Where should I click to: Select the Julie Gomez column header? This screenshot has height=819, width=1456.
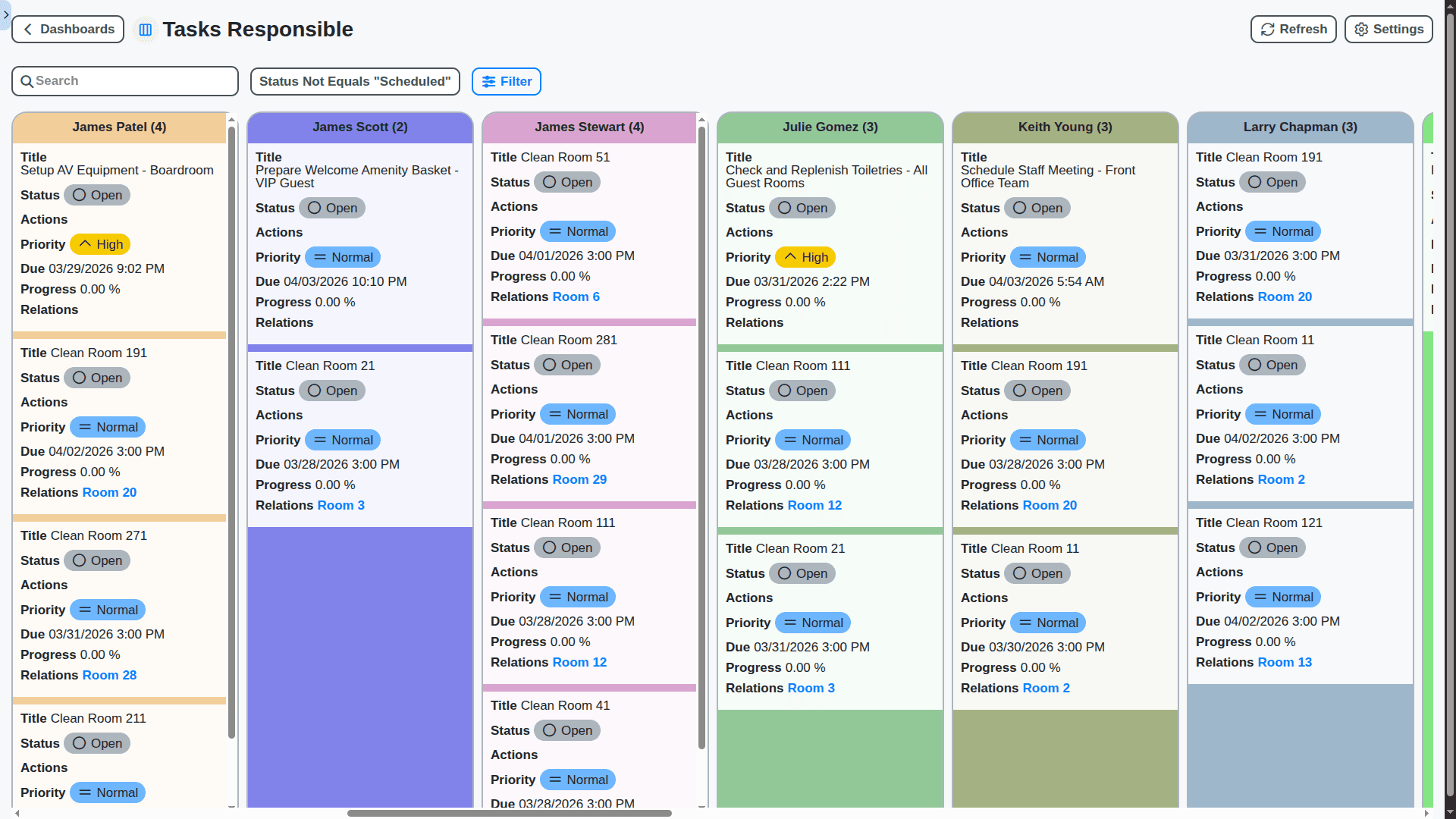coord(830,127)
